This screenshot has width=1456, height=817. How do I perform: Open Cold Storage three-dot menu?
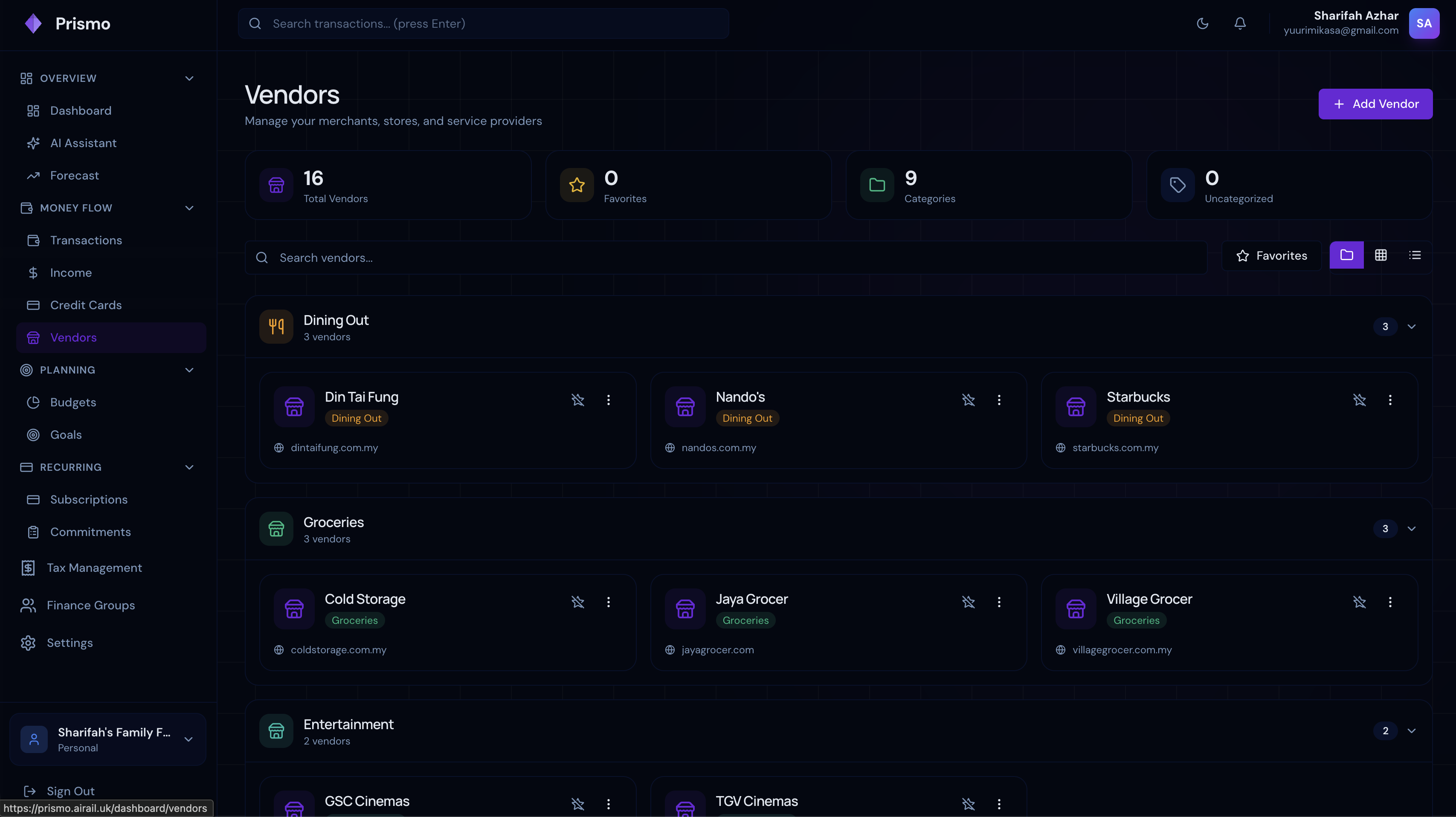pyautogui.click(x=608, y=602)
